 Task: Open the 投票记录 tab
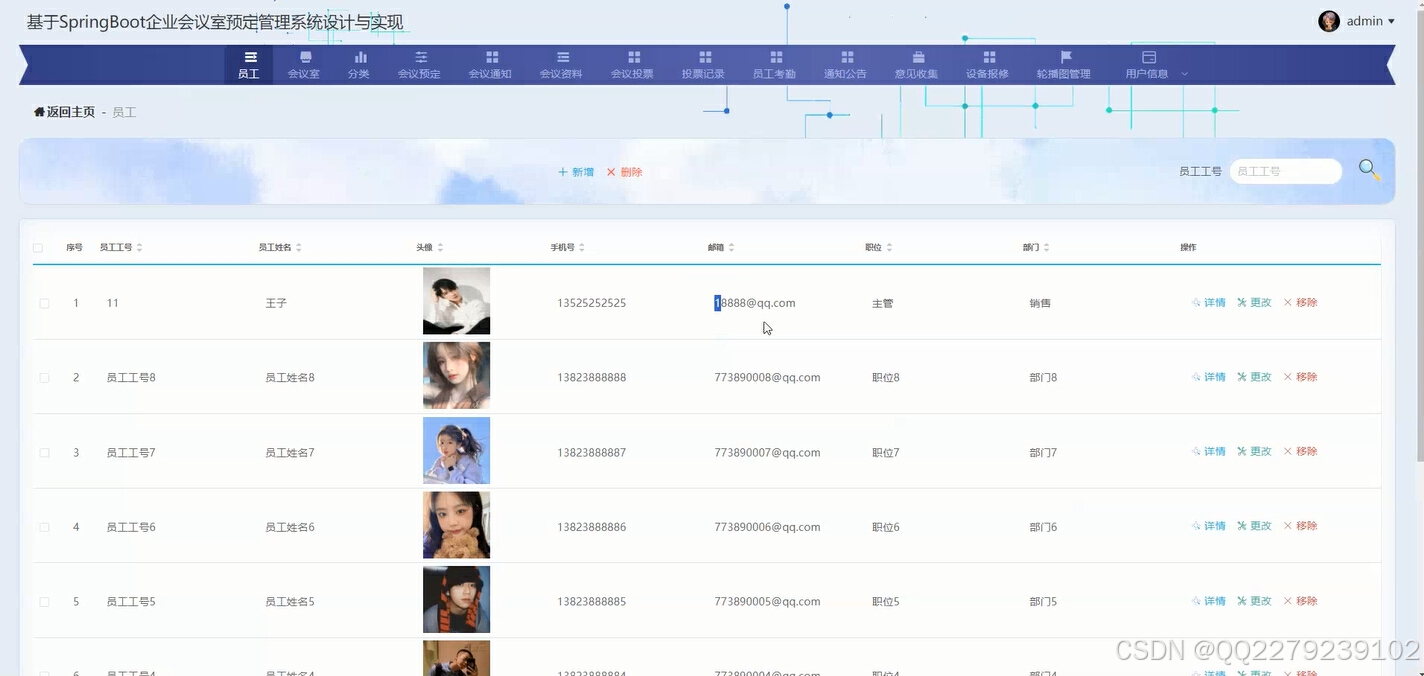(x=703, y=63)
